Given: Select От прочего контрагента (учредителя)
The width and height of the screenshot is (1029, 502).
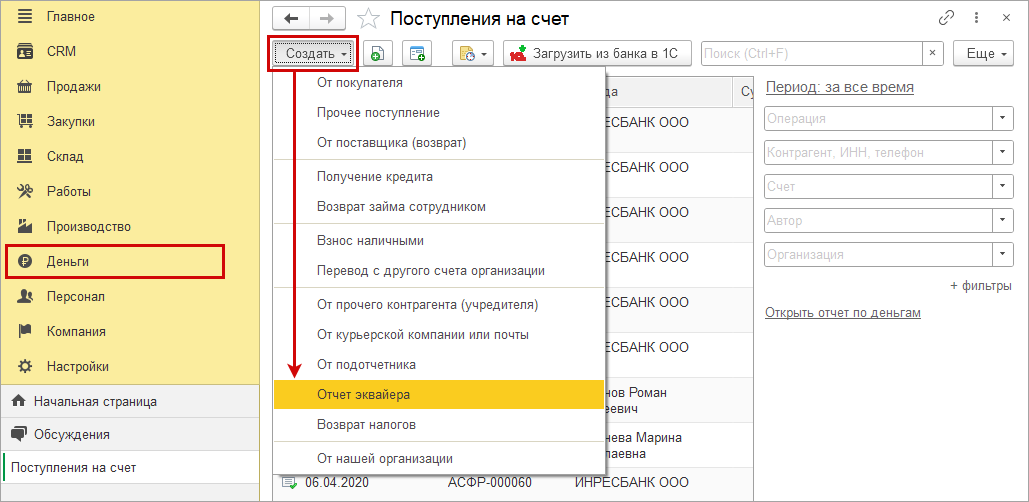Looking at the screenshot, I should (438, 305).
